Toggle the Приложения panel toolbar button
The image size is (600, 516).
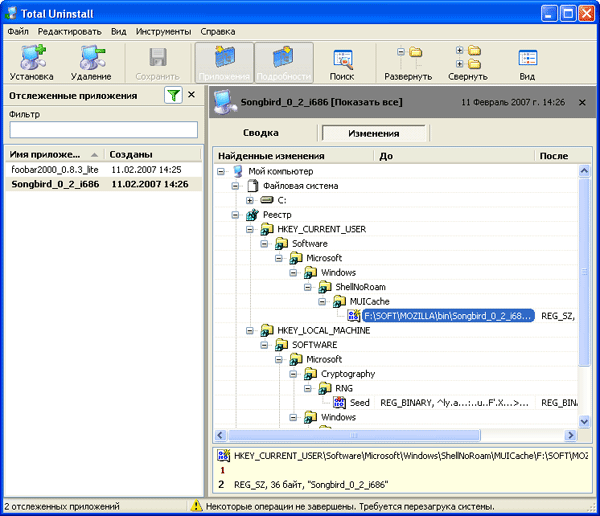tap(224, 63)
